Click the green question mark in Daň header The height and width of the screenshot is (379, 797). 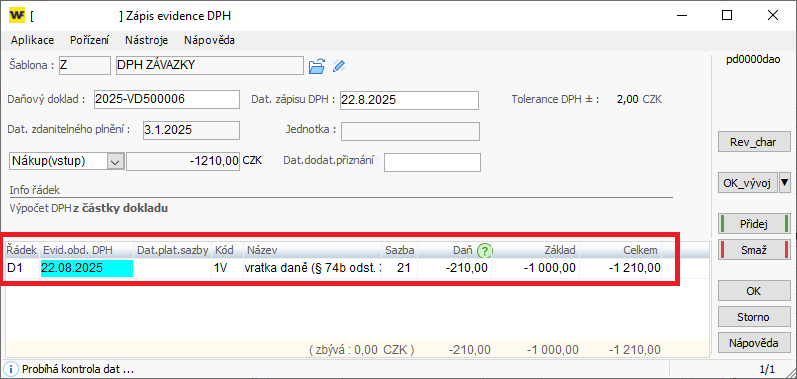[x=485, y=250]
